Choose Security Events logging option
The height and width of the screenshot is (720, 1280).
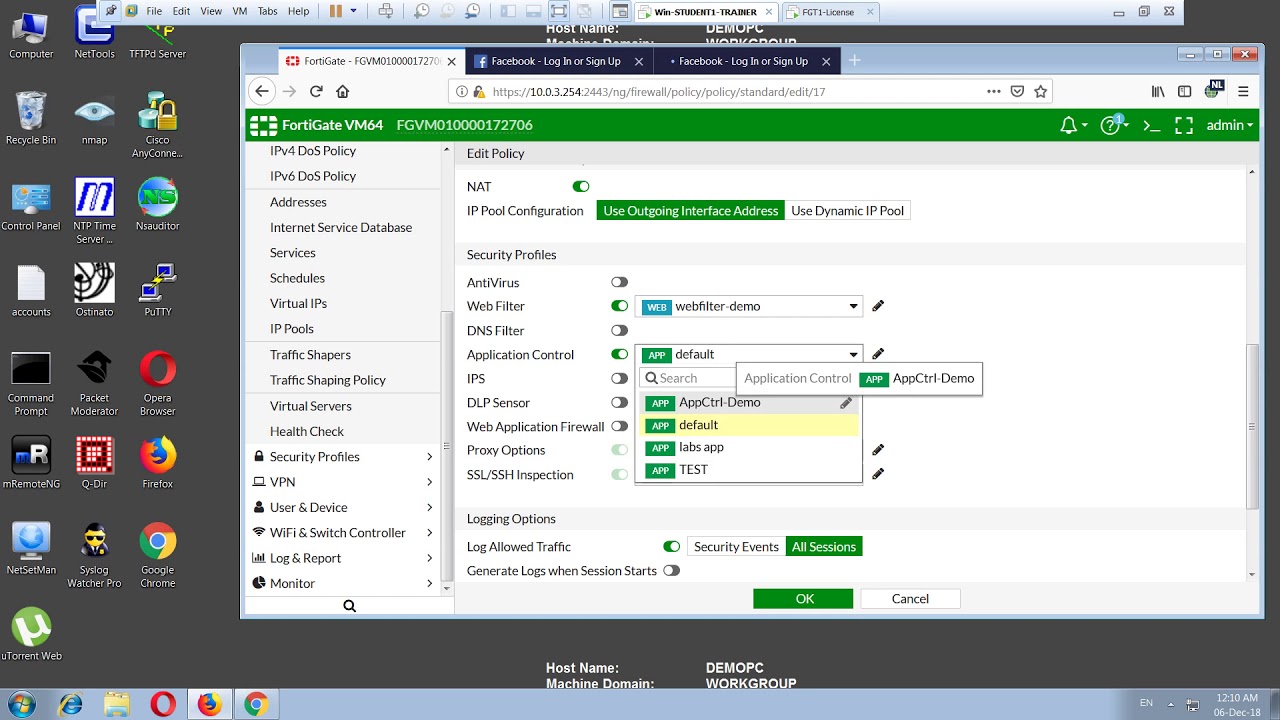coord(736,547)
